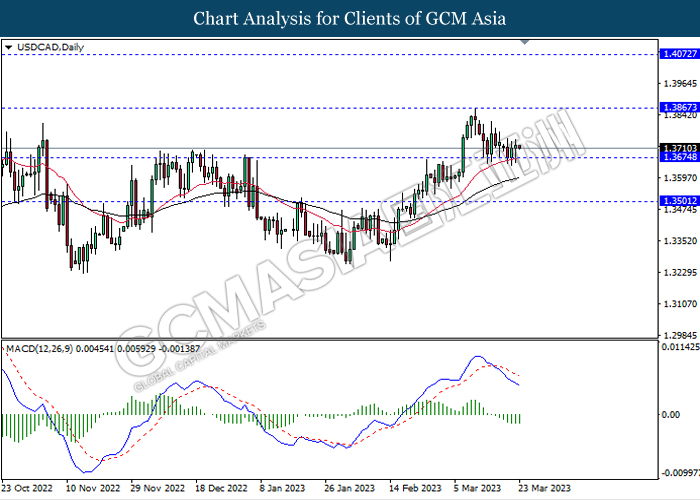Viewport: 700px width, 500px height.
Task: Click the MACD(12,26,9) indicator label
Action: click(x=103, y=349)
